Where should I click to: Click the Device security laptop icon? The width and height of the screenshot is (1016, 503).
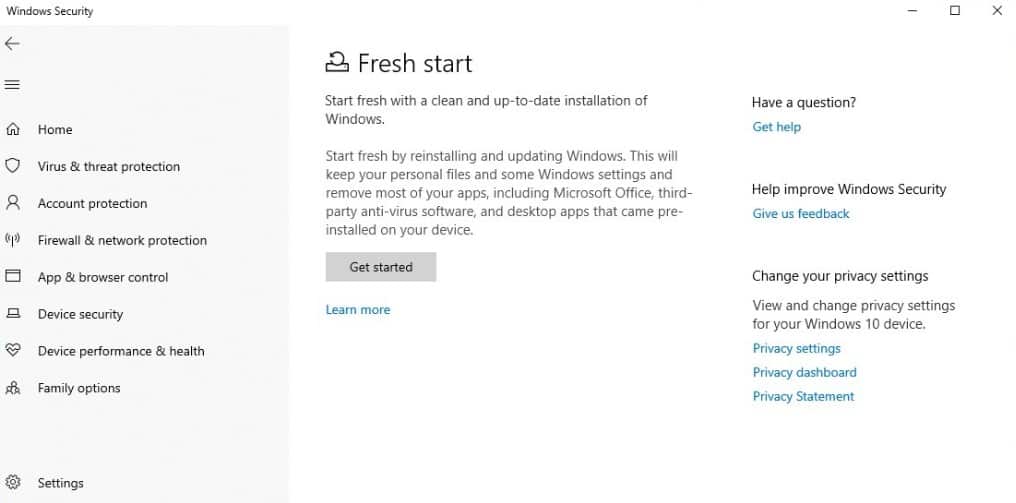(x=13, y=314)
